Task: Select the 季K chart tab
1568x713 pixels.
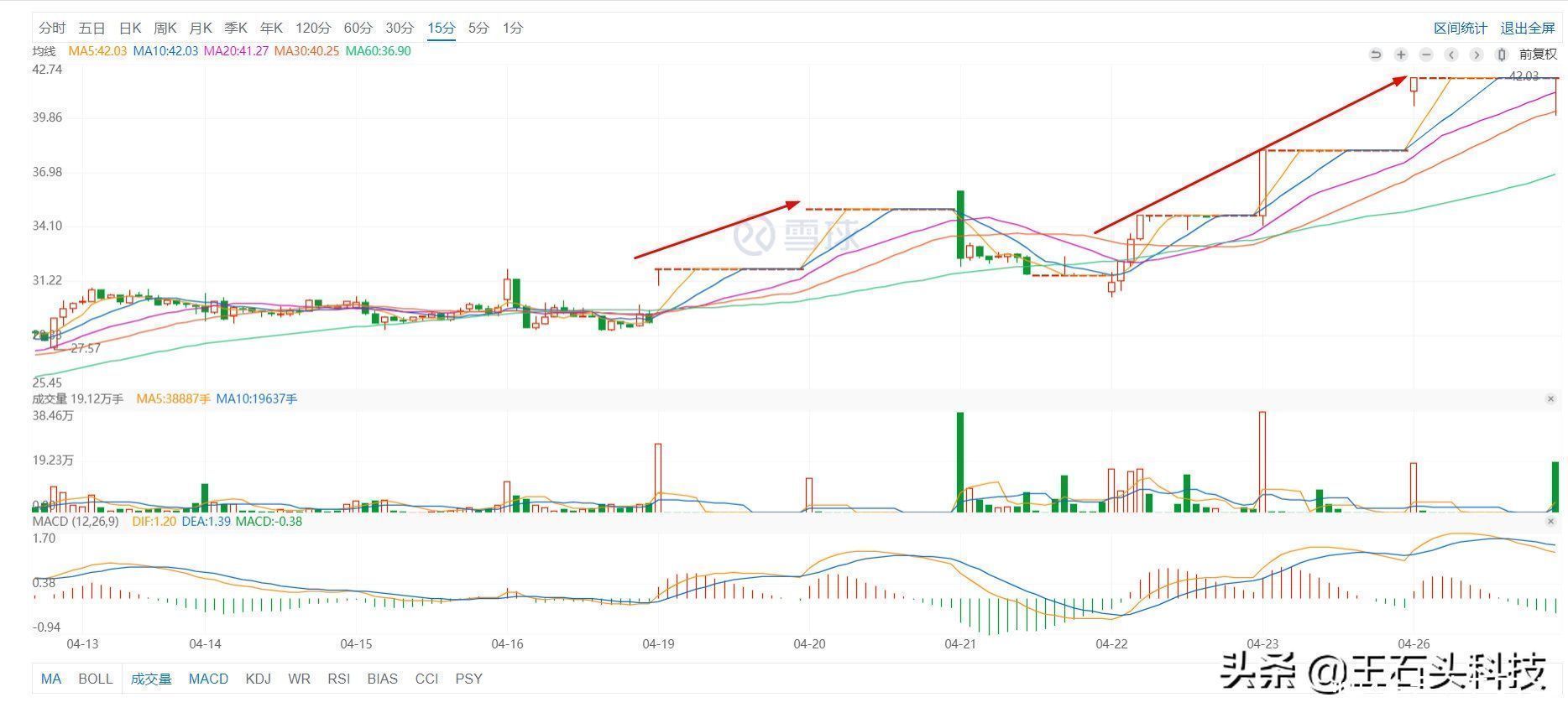Action: tap(236, 28)
